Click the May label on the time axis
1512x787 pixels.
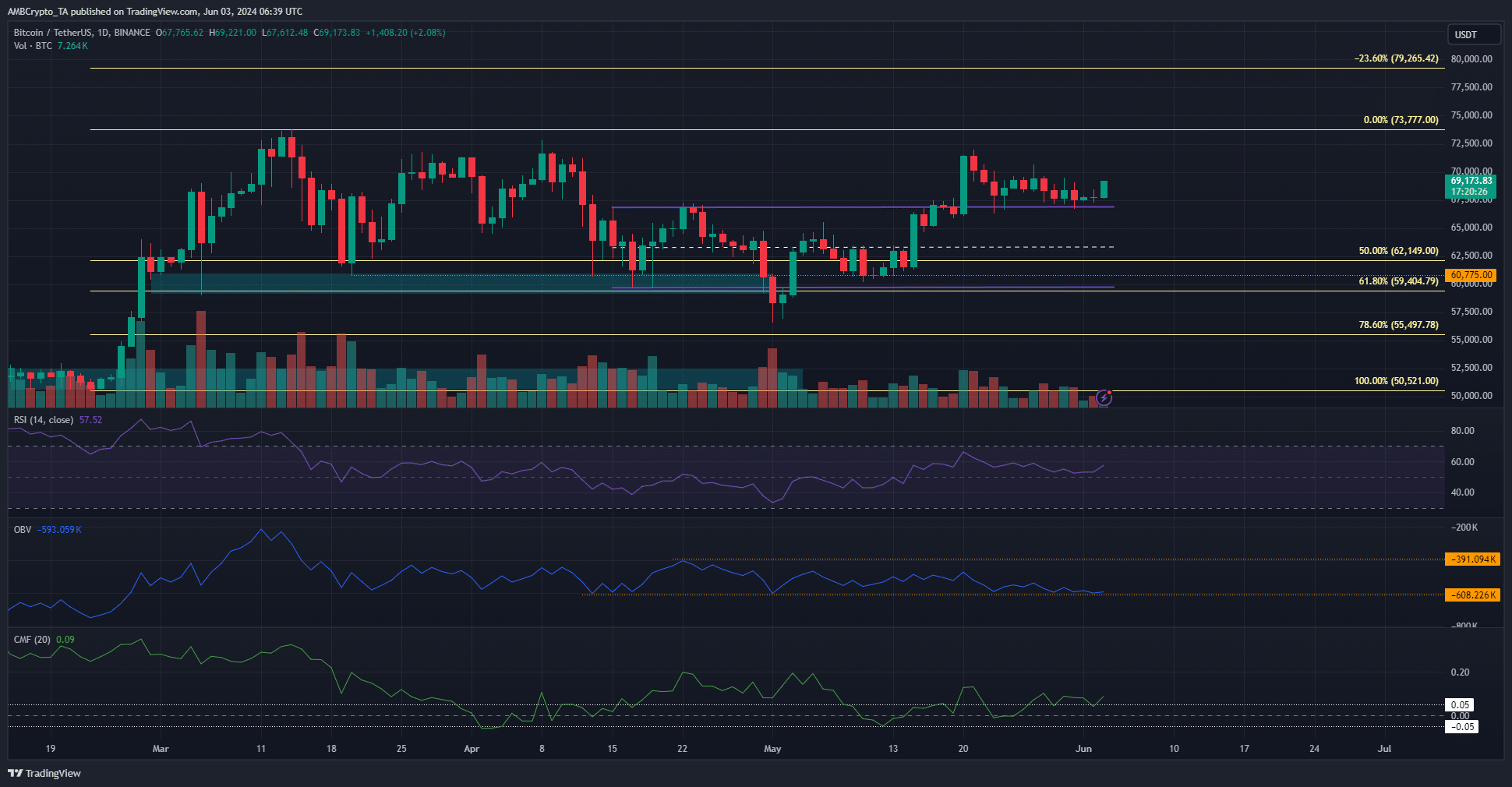click(x=772, y=749)
